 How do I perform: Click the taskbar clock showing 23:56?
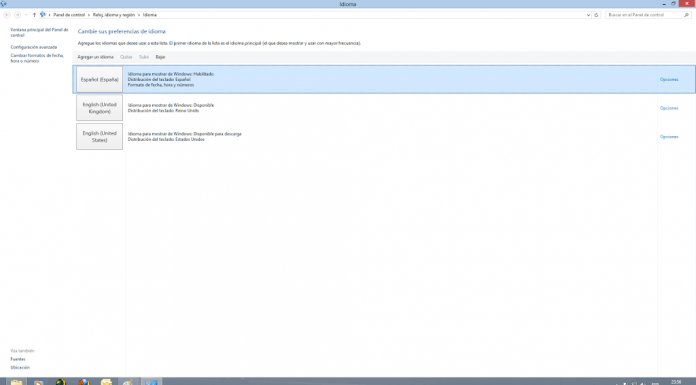(x=676, y=382)
